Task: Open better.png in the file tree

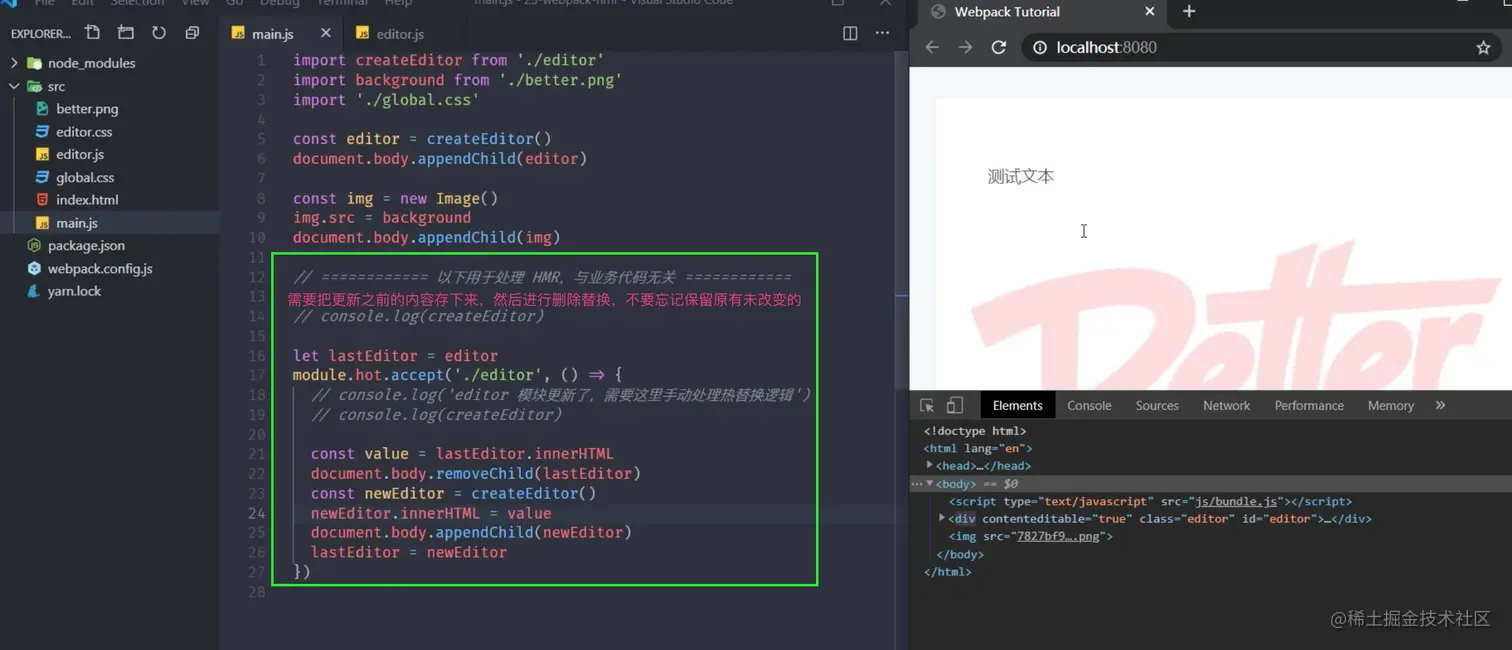Action: (x=87, y=109)
